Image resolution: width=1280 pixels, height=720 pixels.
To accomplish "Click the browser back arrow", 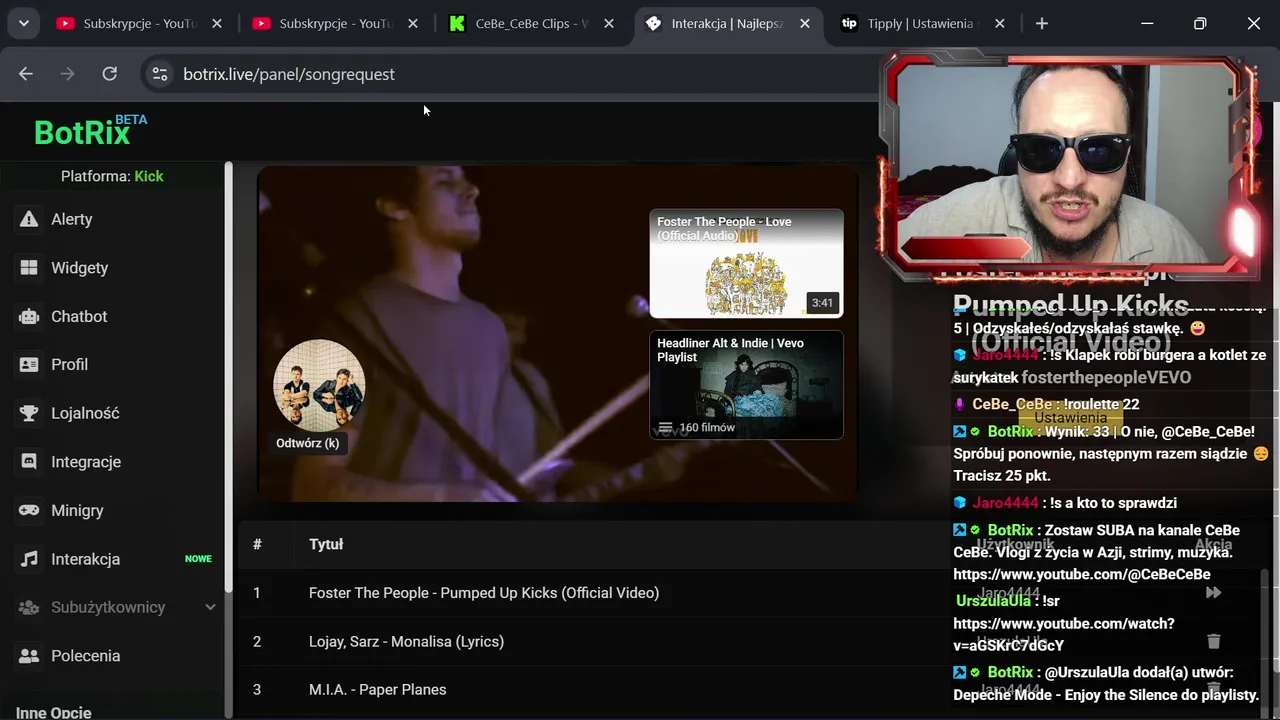I will [x=26, y=74].
